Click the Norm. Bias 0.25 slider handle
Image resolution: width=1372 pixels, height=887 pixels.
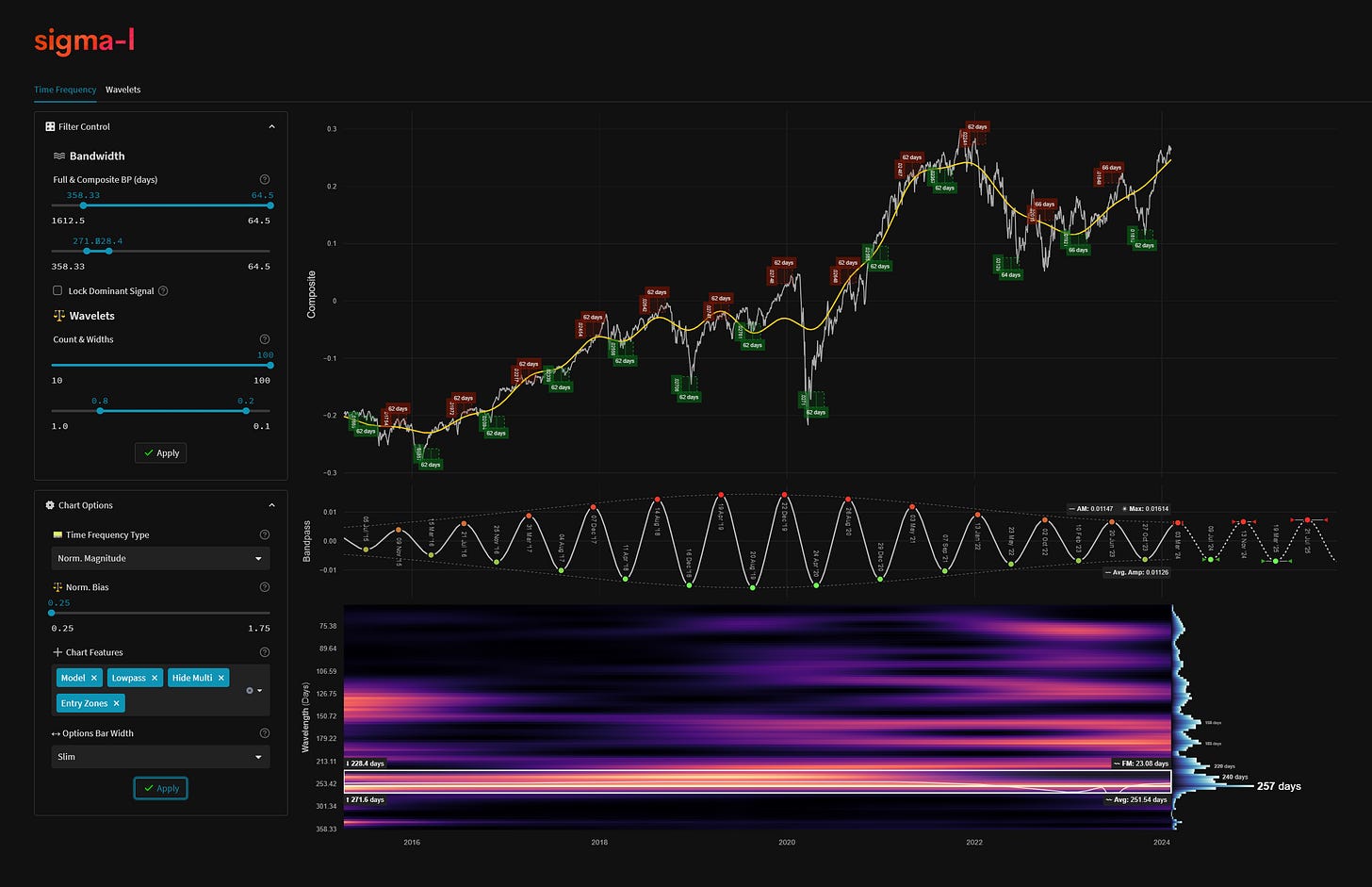click(52, 613)
